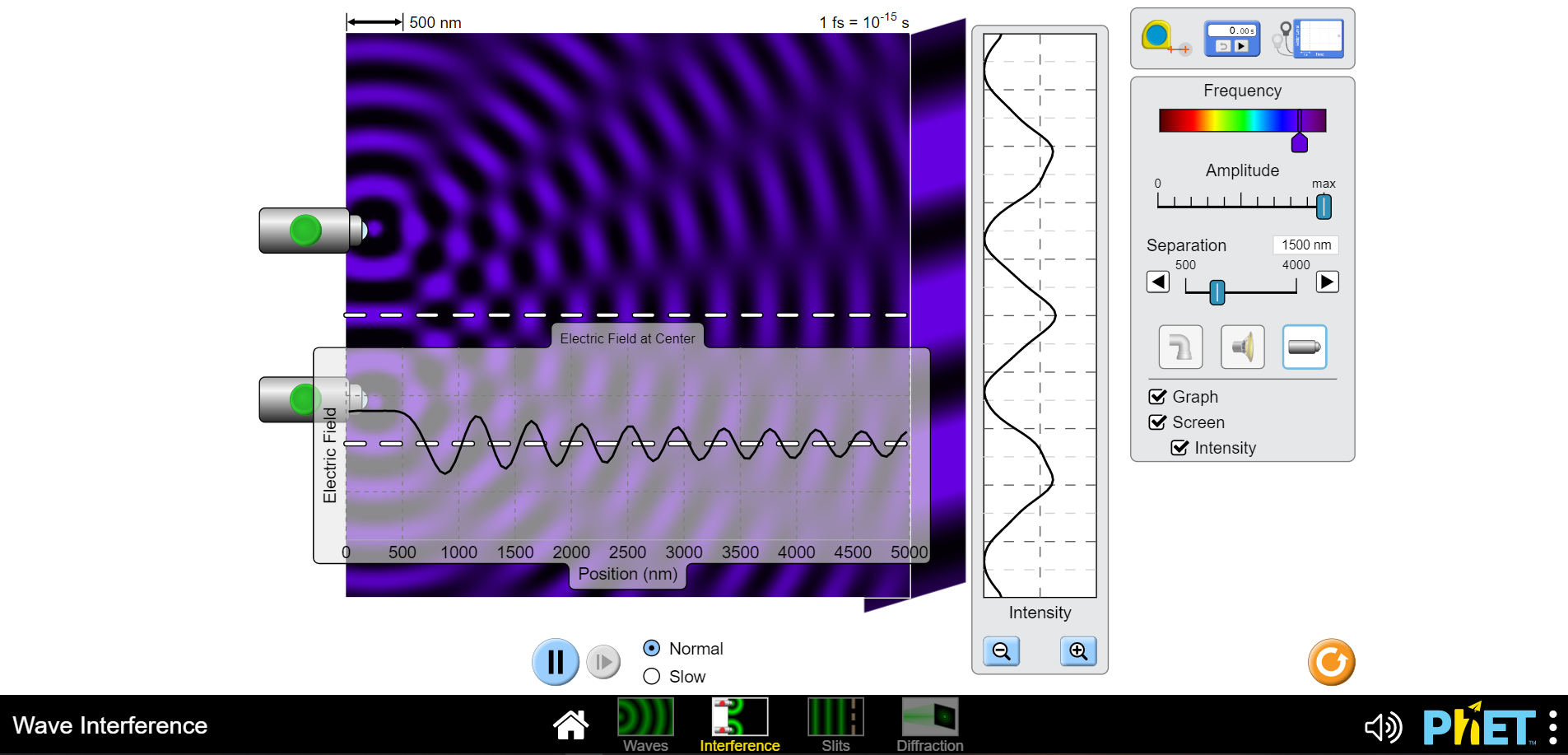Select the Slow playback speed radio button
This screenshot has width=1568, height=755.
pyautogui.click(x=651, y=676)
